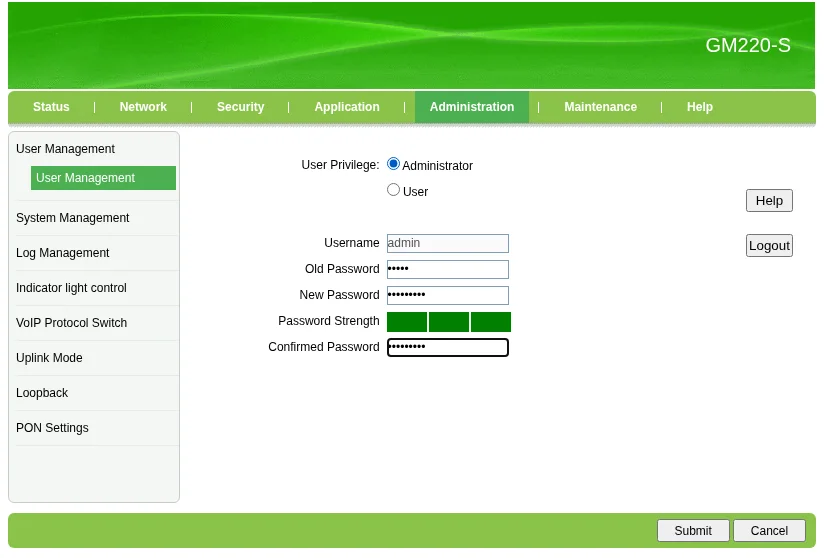This screenshot has height=558, width=824.
Task: Open Loopback in sidebar
Action: (x=42, y=393)
